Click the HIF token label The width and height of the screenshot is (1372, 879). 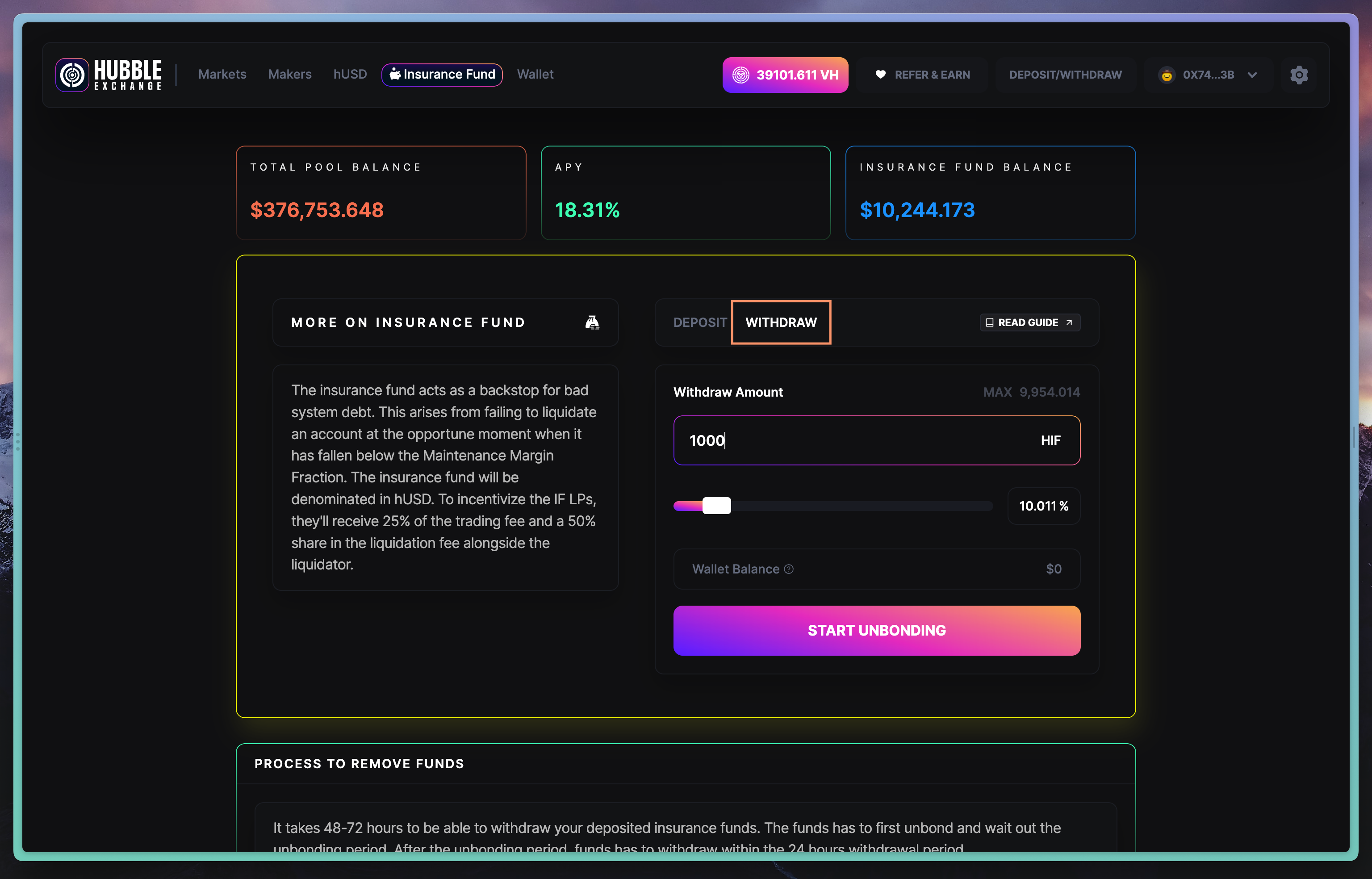click(1050, 441)
